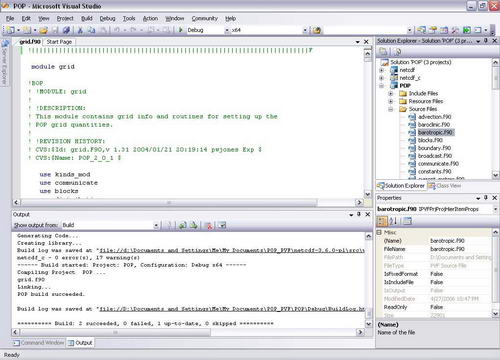Click Server Explorer icon on left sidebar
Viewport: 500px width, 360px height.
[5, 44]
